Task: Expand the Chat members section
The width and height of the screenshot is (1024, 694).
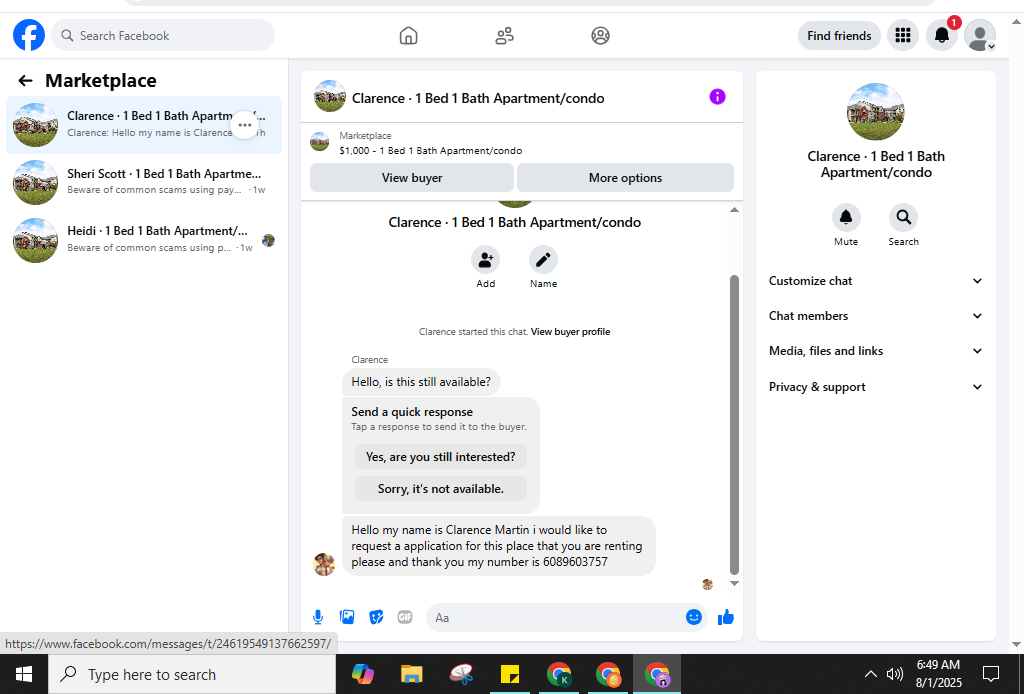Action: point(875,316)
